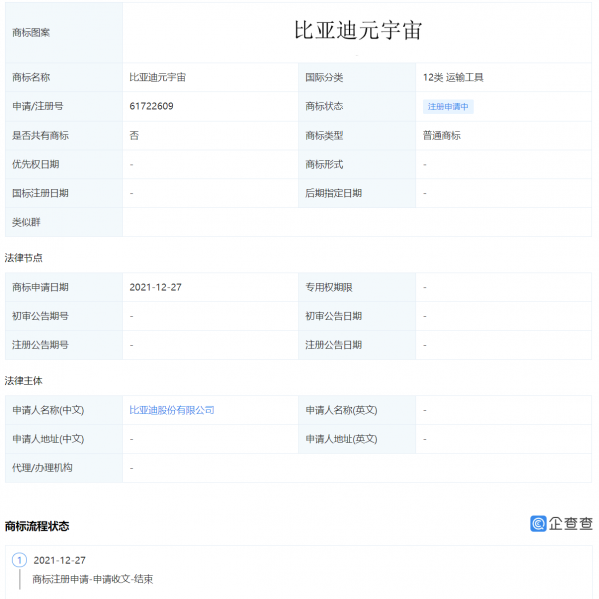This screenshot has width=599, height=599.
Task: Click the 比亚迪元宇宙 trademark image
Action: click(x=358, y=31)
